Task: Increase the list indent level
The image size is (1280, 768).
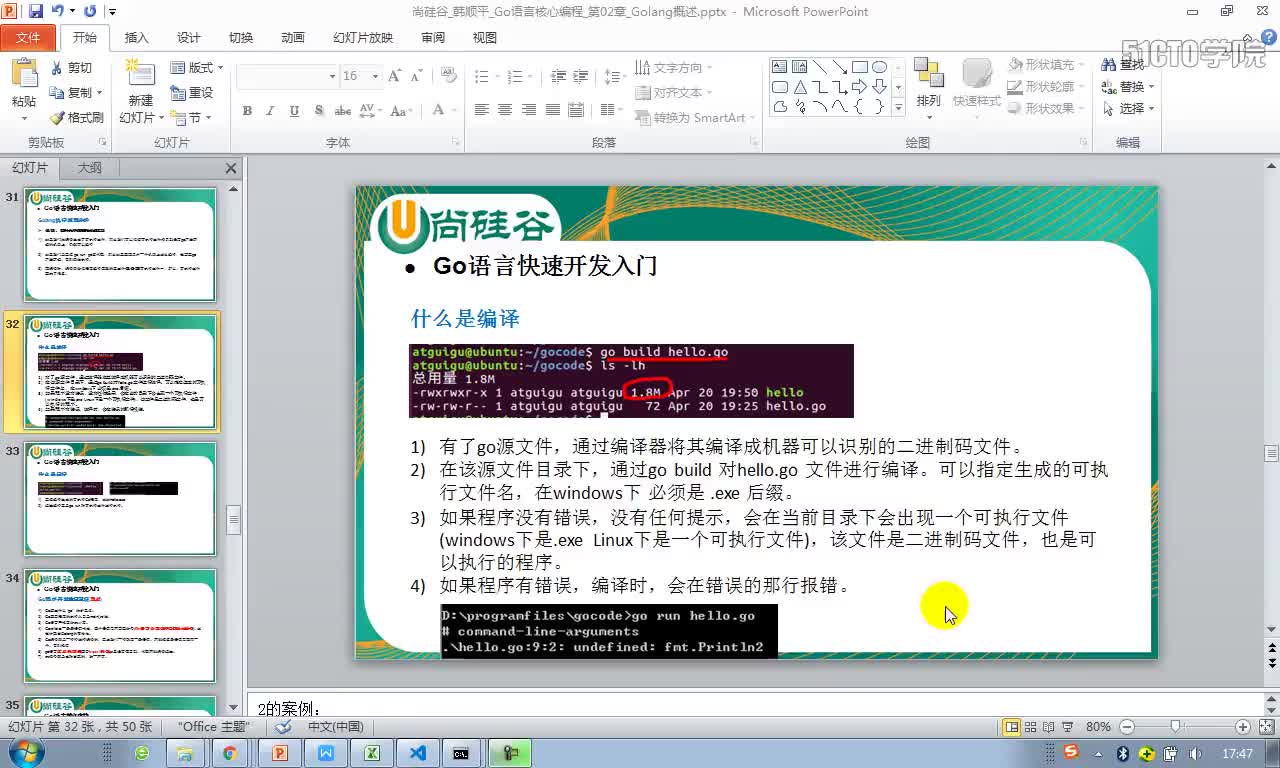Action: click(582, 76)
